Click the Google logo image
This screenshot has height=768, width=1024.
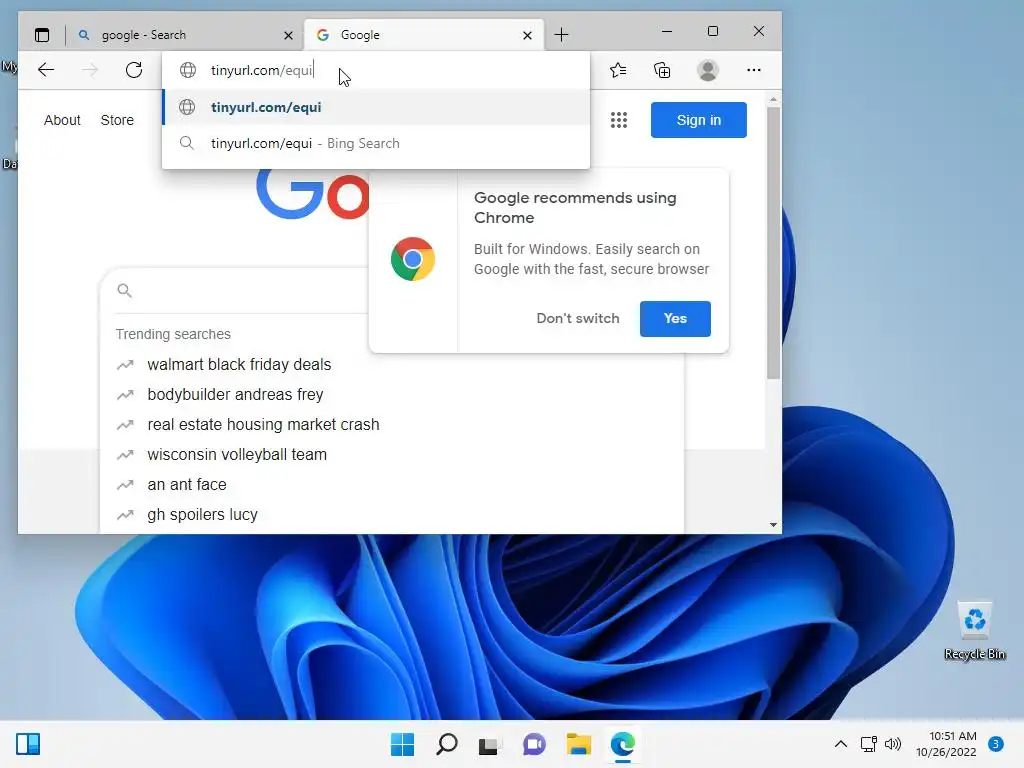point(313,194)
